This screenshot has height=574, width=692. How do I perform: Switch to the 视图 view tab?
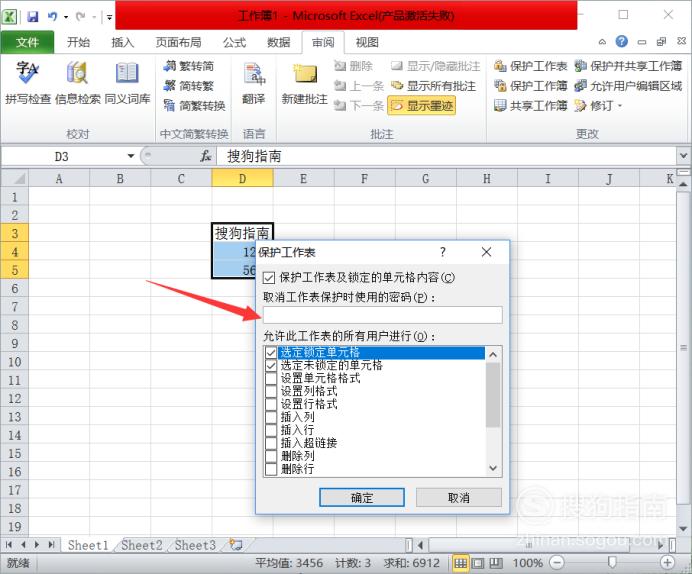(367, 42)
